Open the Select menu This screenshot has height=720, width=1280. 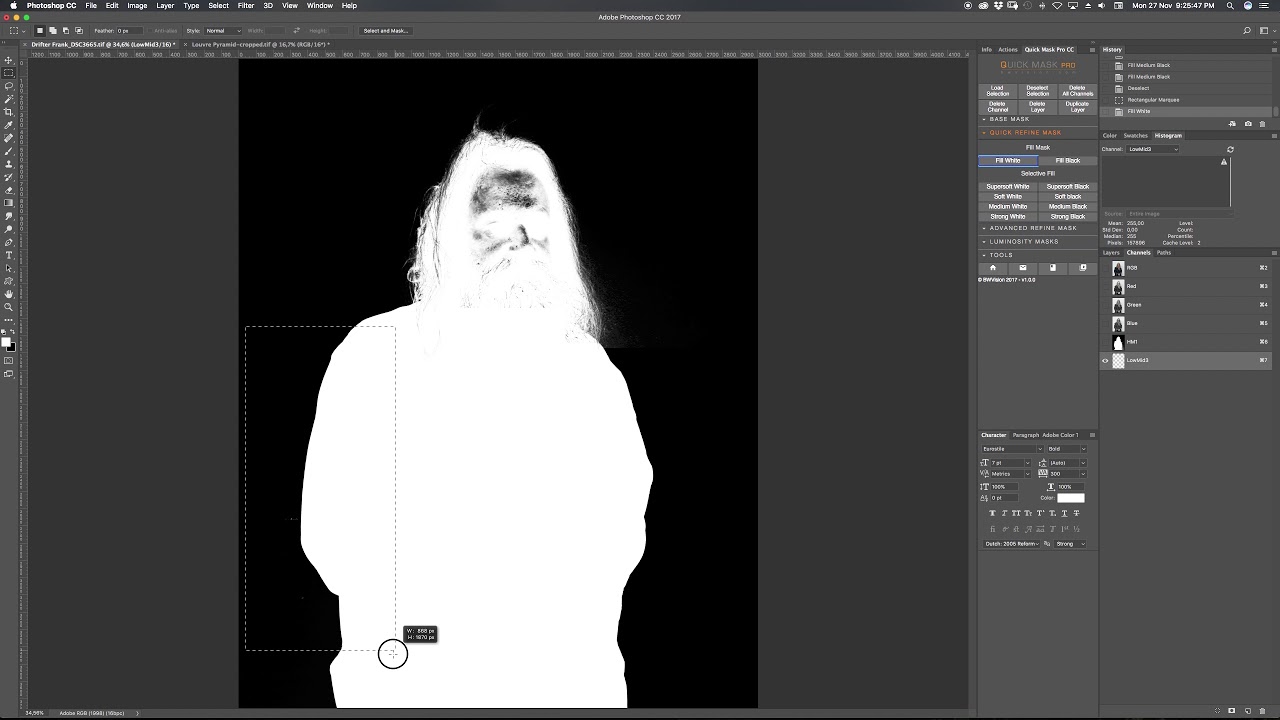click(x=218, y=5)
